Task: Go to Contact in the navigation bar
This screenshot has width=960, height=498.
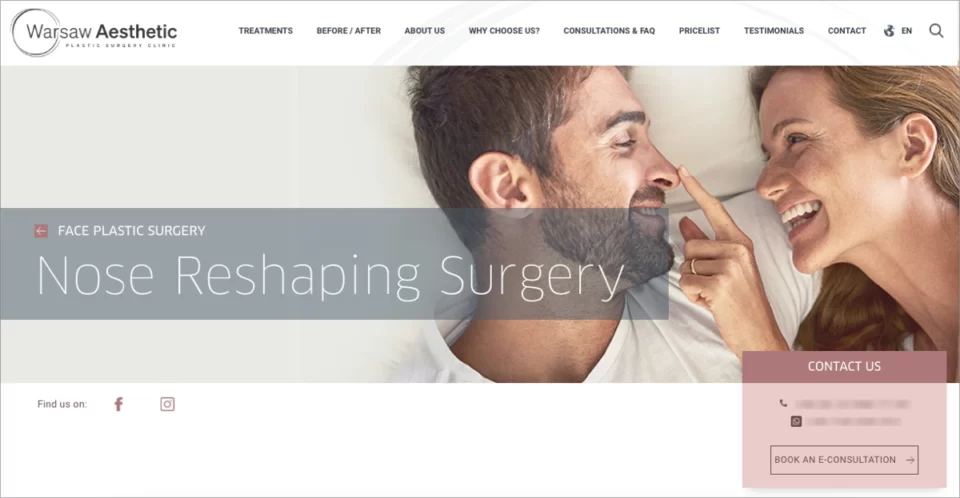Action: click(847, 31)
